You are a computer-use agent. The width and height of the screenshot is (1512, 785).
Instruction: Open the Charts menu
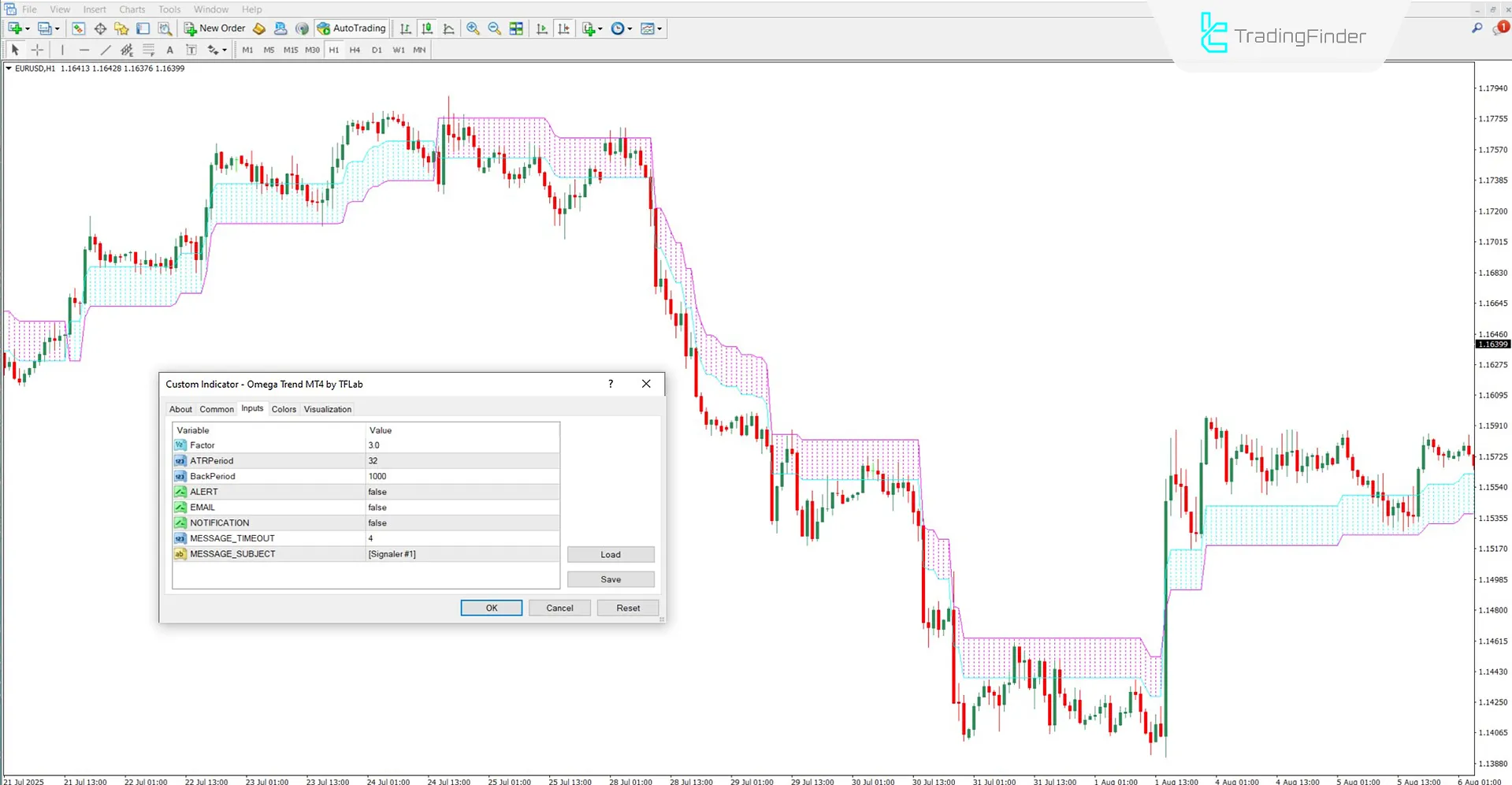click(131, 9)
